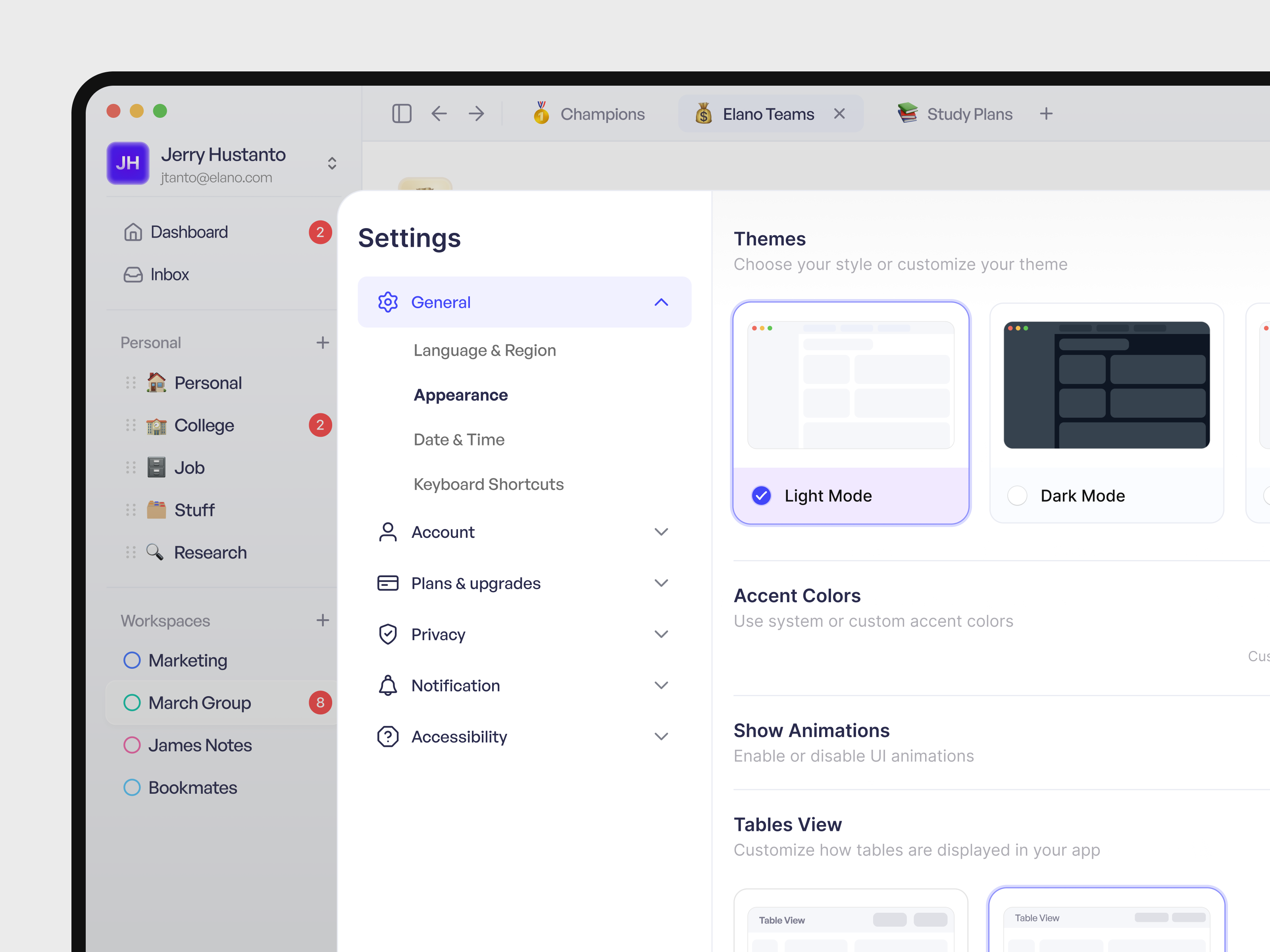This screenshot has height=952, width=1270.
Task: Confirm Light Mode theme selection
Action: tap(761, 495)
